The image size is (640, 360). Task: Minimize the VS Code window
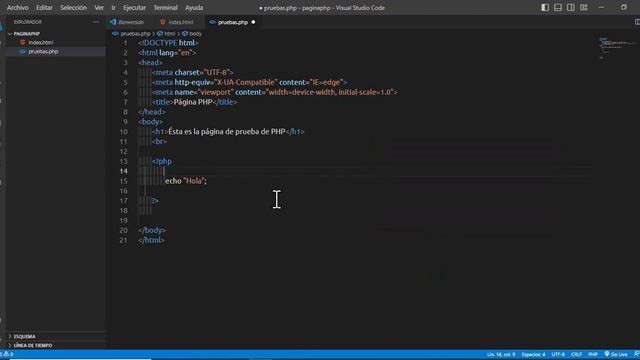point(601,7)
